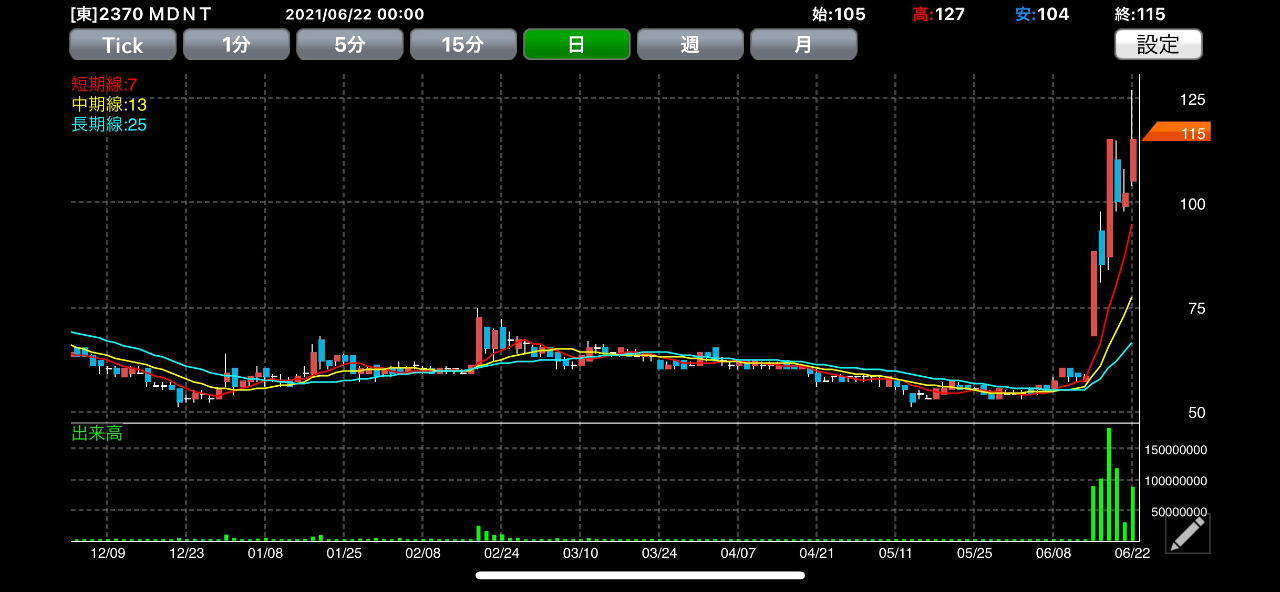
Task: Tap the 02/24 date axis label
Action: 502,553
